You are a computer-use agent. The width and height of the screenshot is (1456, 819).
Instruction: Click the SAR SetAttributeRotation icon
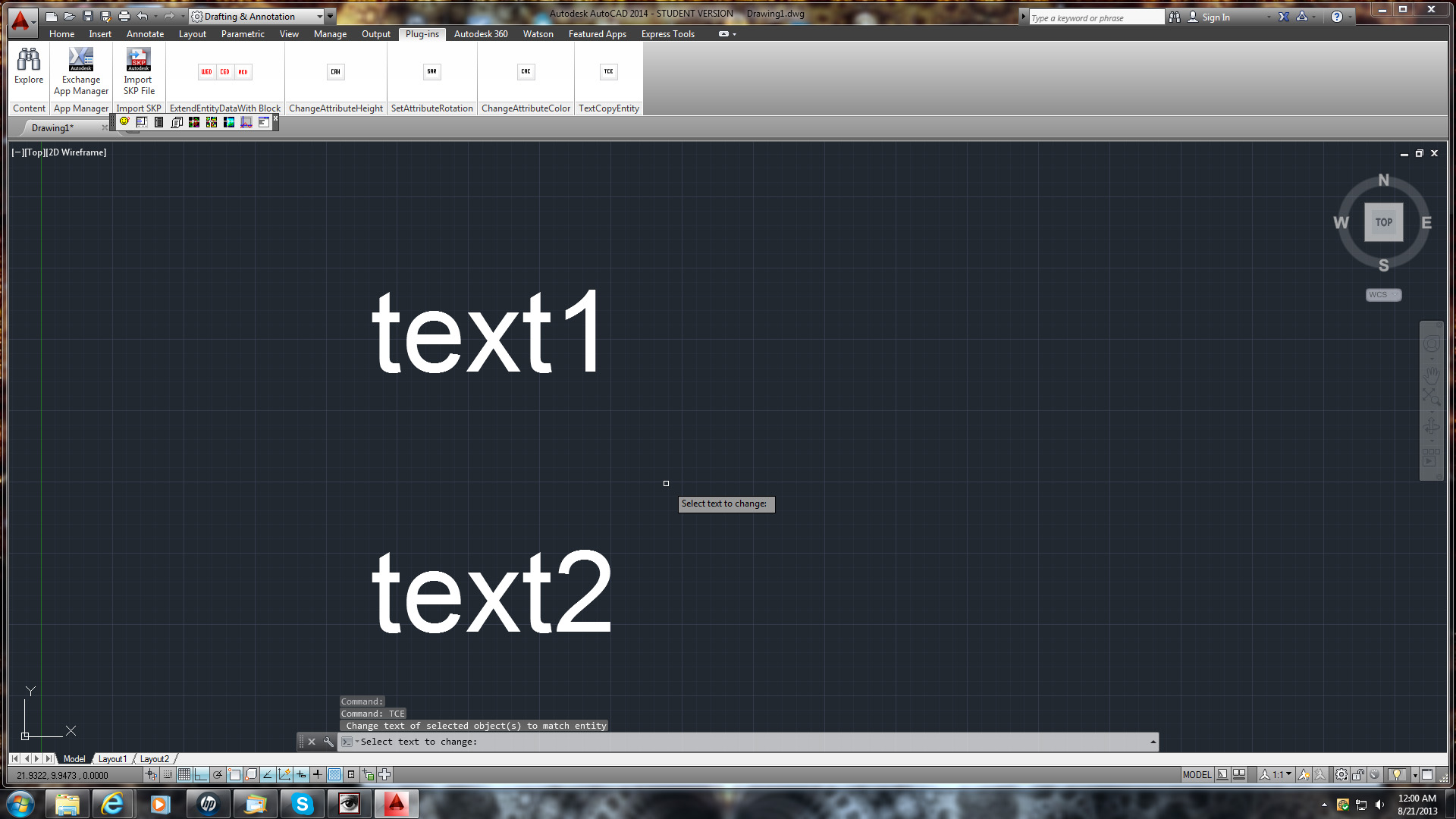click(431, 71)
